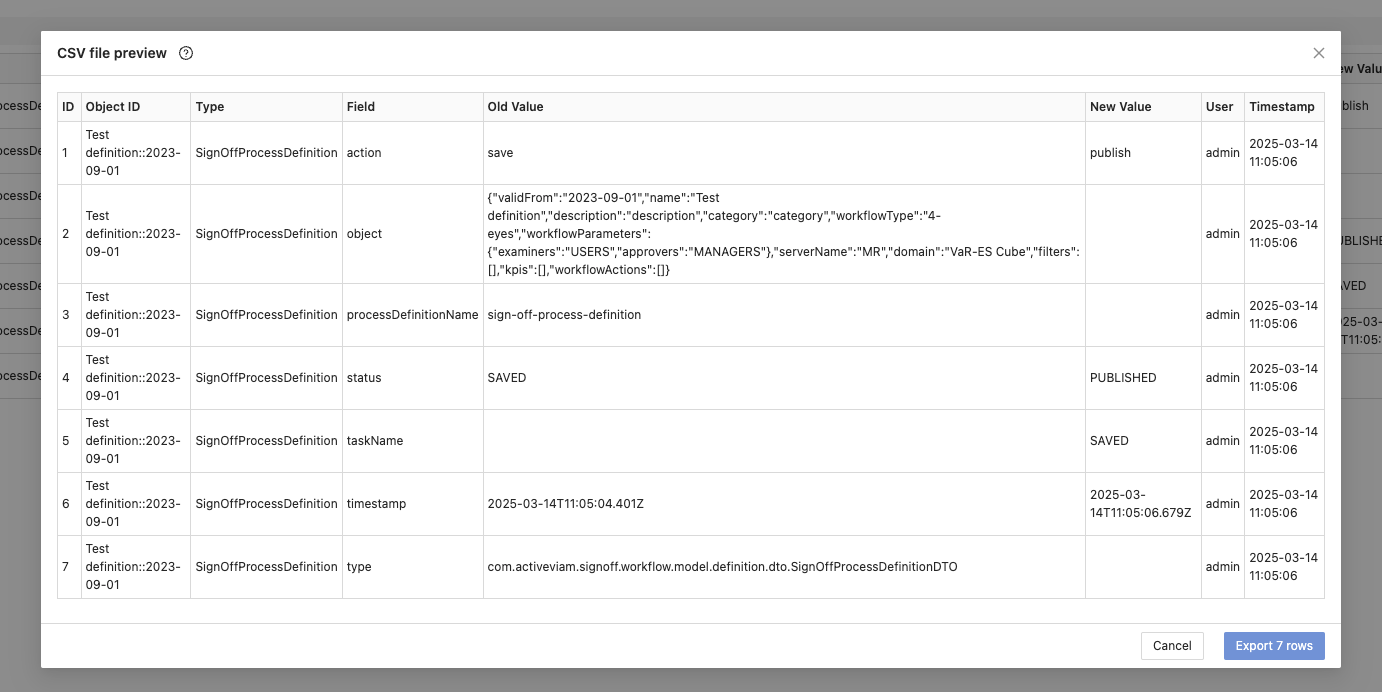
Task: Click Export 7 rows button
Action: tap(1273, 646)
